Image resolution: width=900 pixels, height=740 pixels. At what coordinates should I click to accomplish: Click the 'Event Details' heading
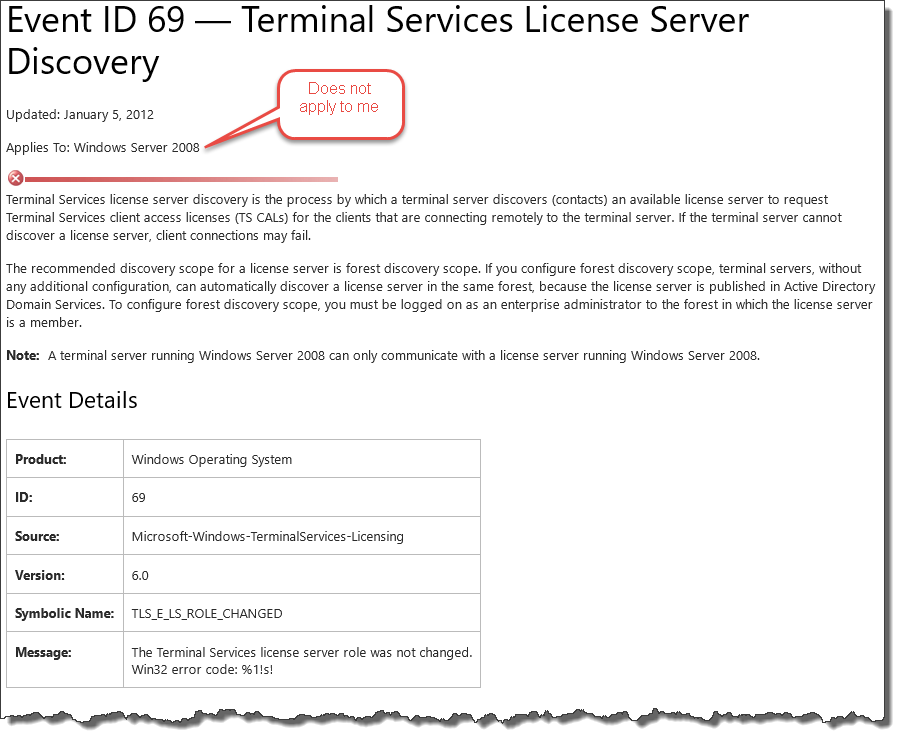(72, 400)
